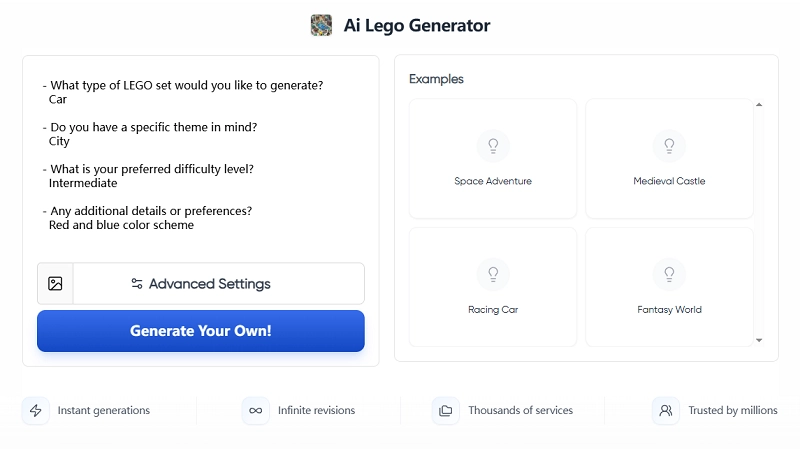Click the examples scrollbar down arrow
800x449 pixels.
tap(759, 340)
